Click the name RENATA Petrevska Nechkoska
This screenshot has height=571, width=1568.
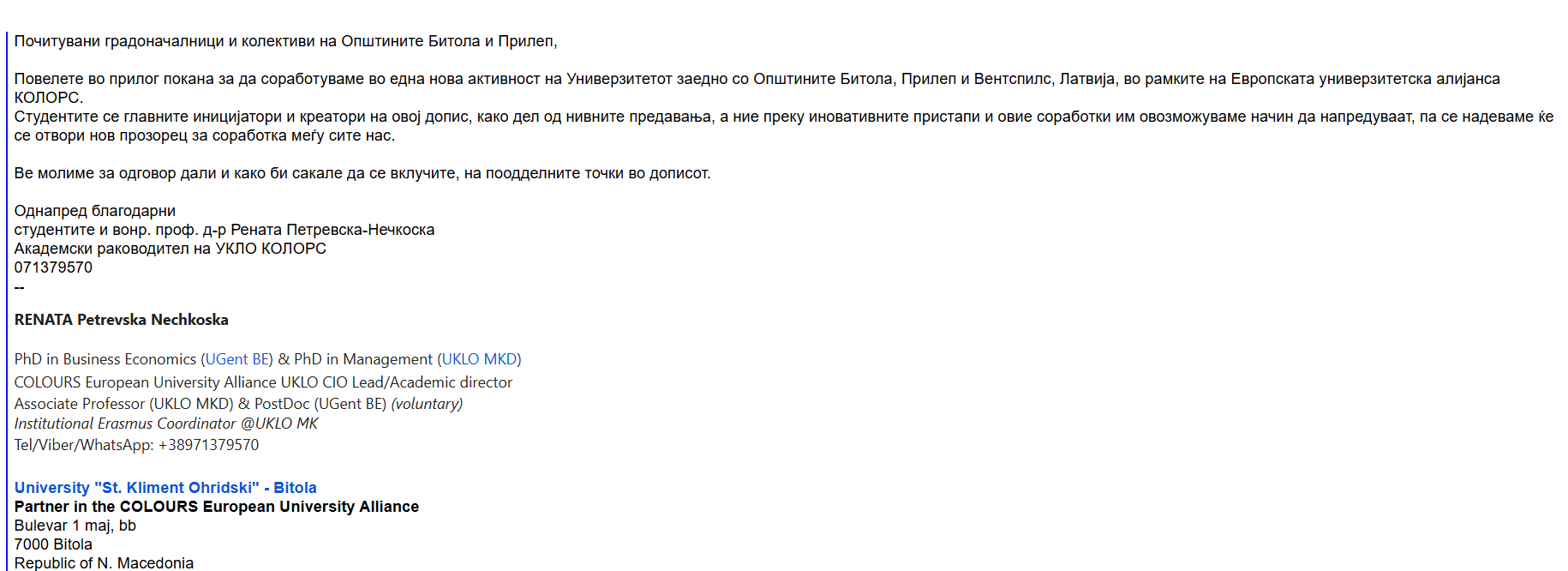[x=122, y=320]
